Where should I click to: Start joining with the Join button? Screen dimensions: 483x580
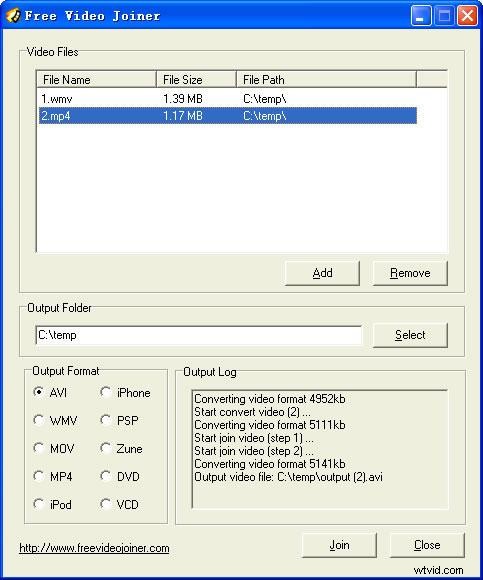[x=339, y=545]
